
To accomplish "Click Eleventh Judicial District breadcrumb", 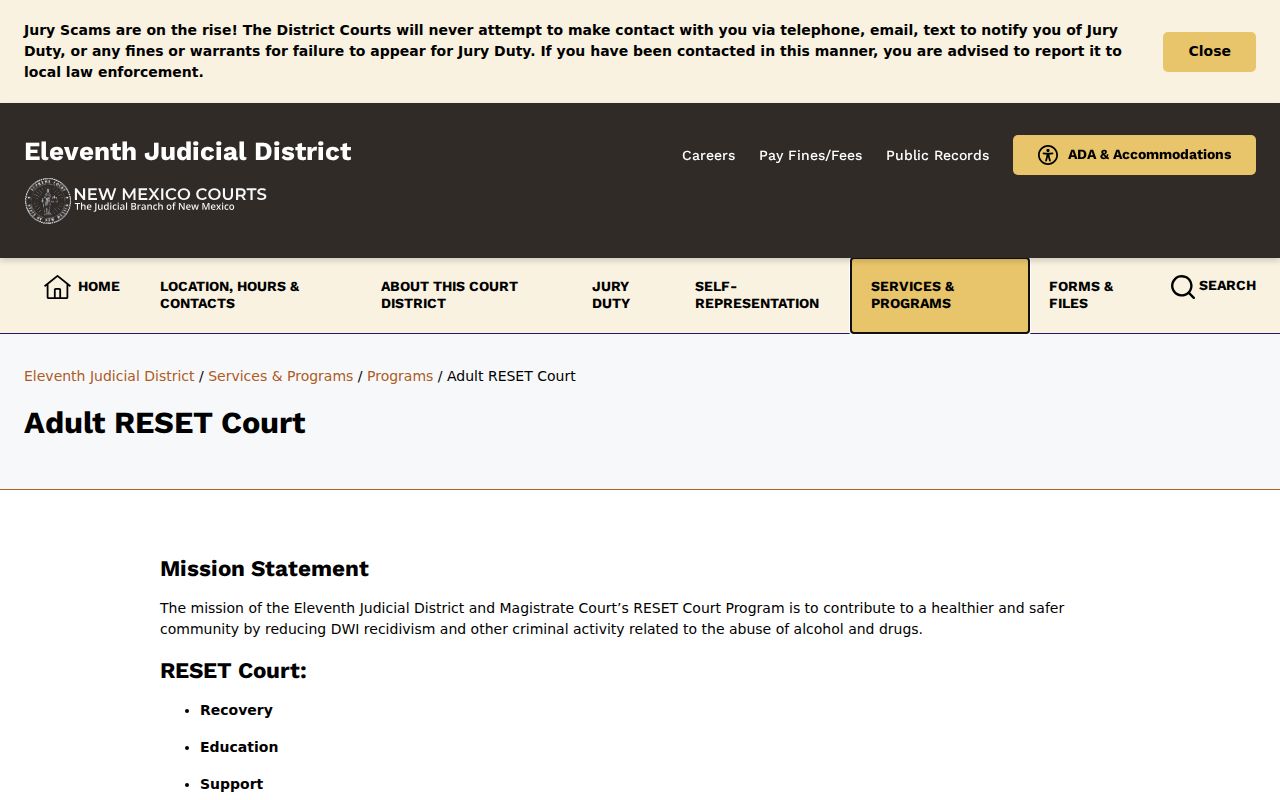I will coord(109,376).
